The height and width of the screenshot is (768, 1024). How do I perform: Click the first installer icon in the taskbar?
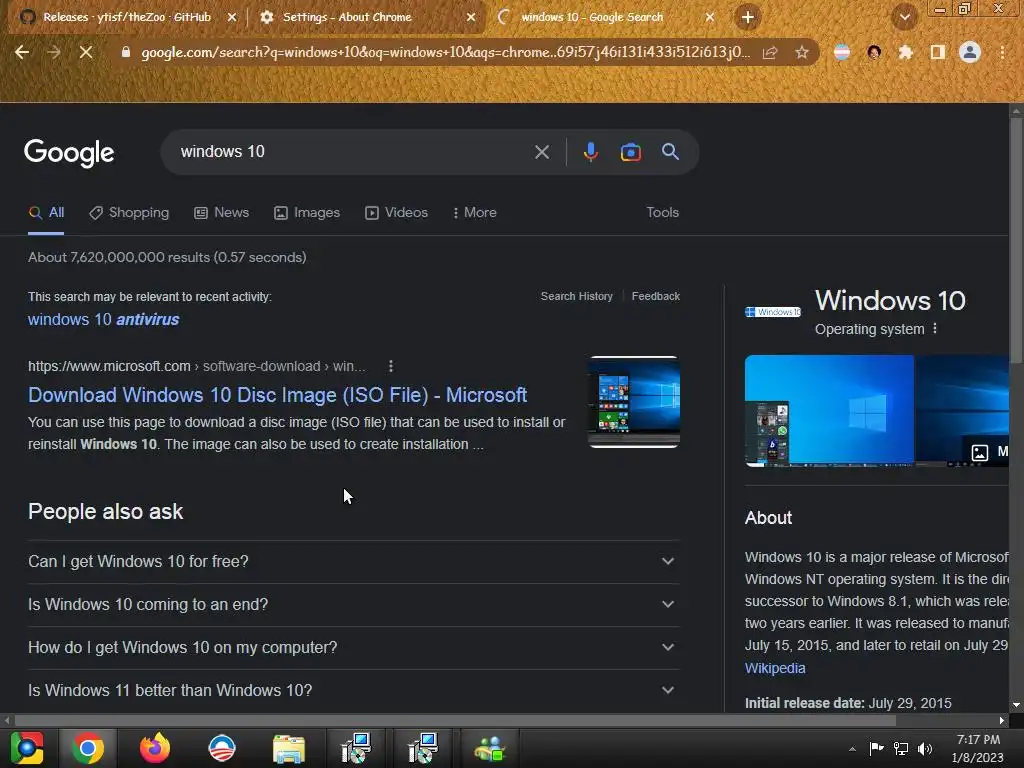356,748
